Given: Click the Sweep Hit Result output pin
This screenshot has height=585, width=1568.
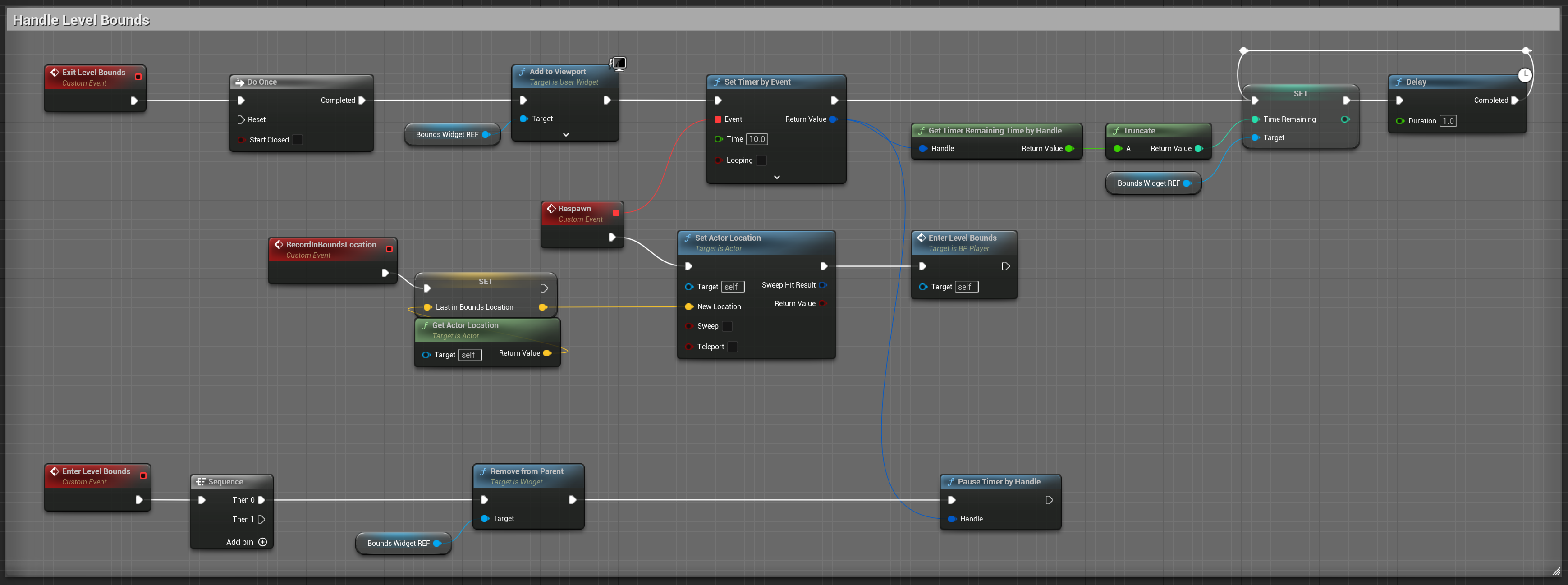Looking at the screenshot, I should click(x=823, y=285).
